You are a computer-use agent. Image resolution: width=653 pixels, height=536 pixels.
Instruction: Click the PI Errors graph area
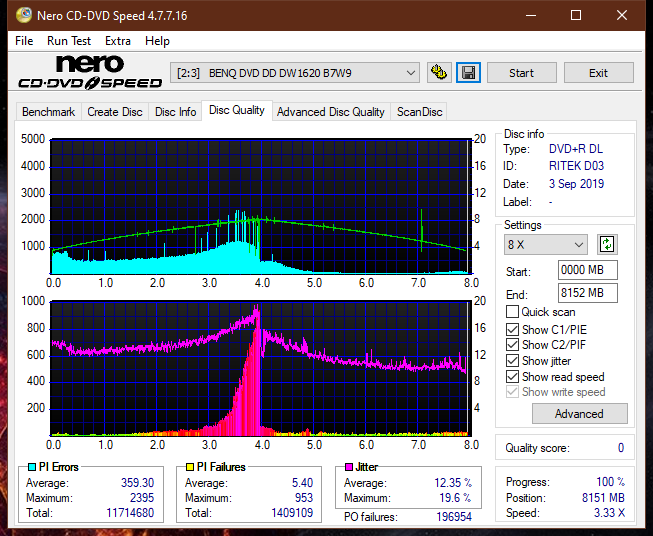click(261, 206)
